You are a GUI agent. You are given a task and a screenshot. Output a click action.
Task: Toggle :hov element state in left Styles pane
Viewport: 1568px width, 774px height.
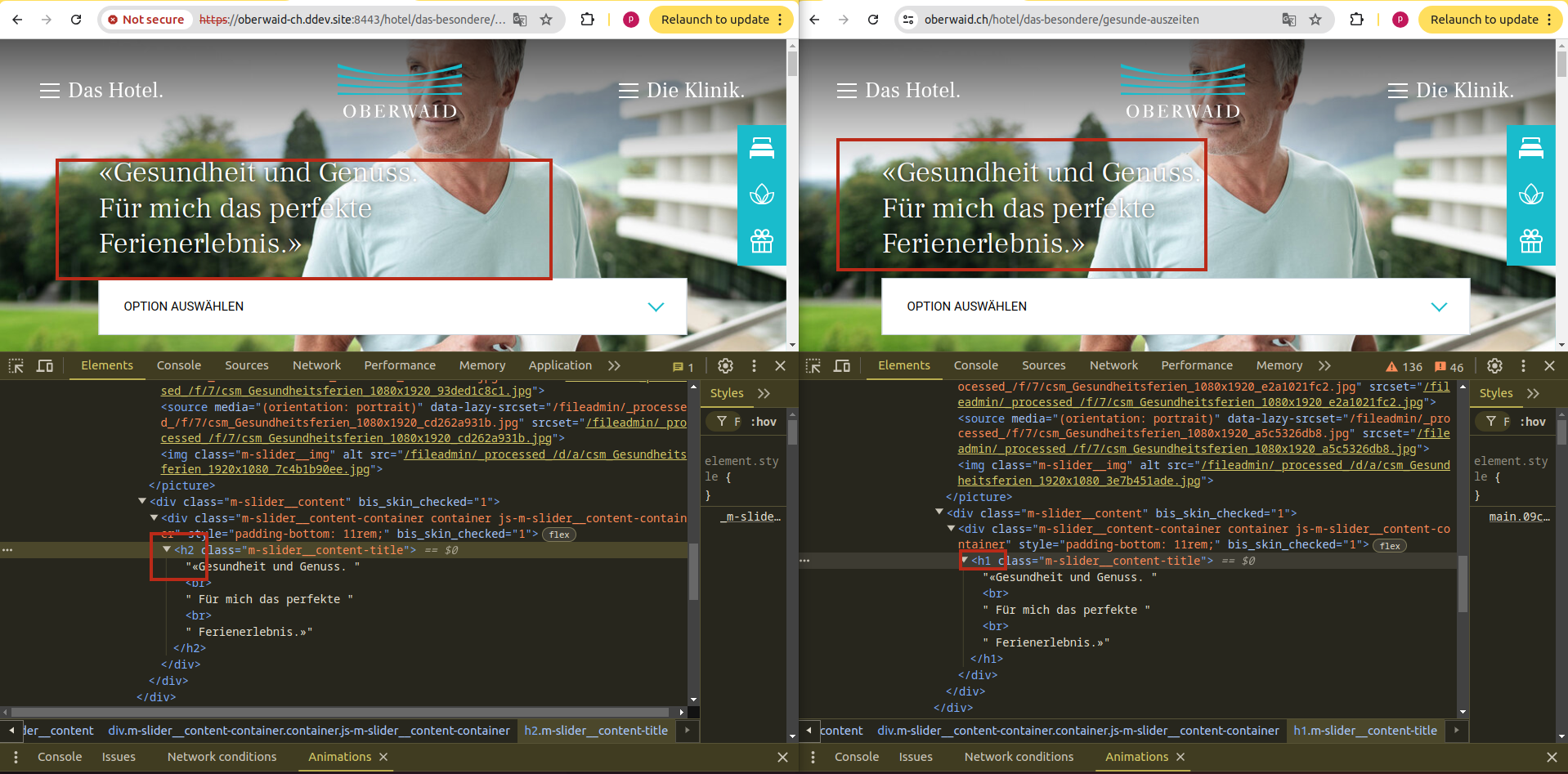[764, 422]
